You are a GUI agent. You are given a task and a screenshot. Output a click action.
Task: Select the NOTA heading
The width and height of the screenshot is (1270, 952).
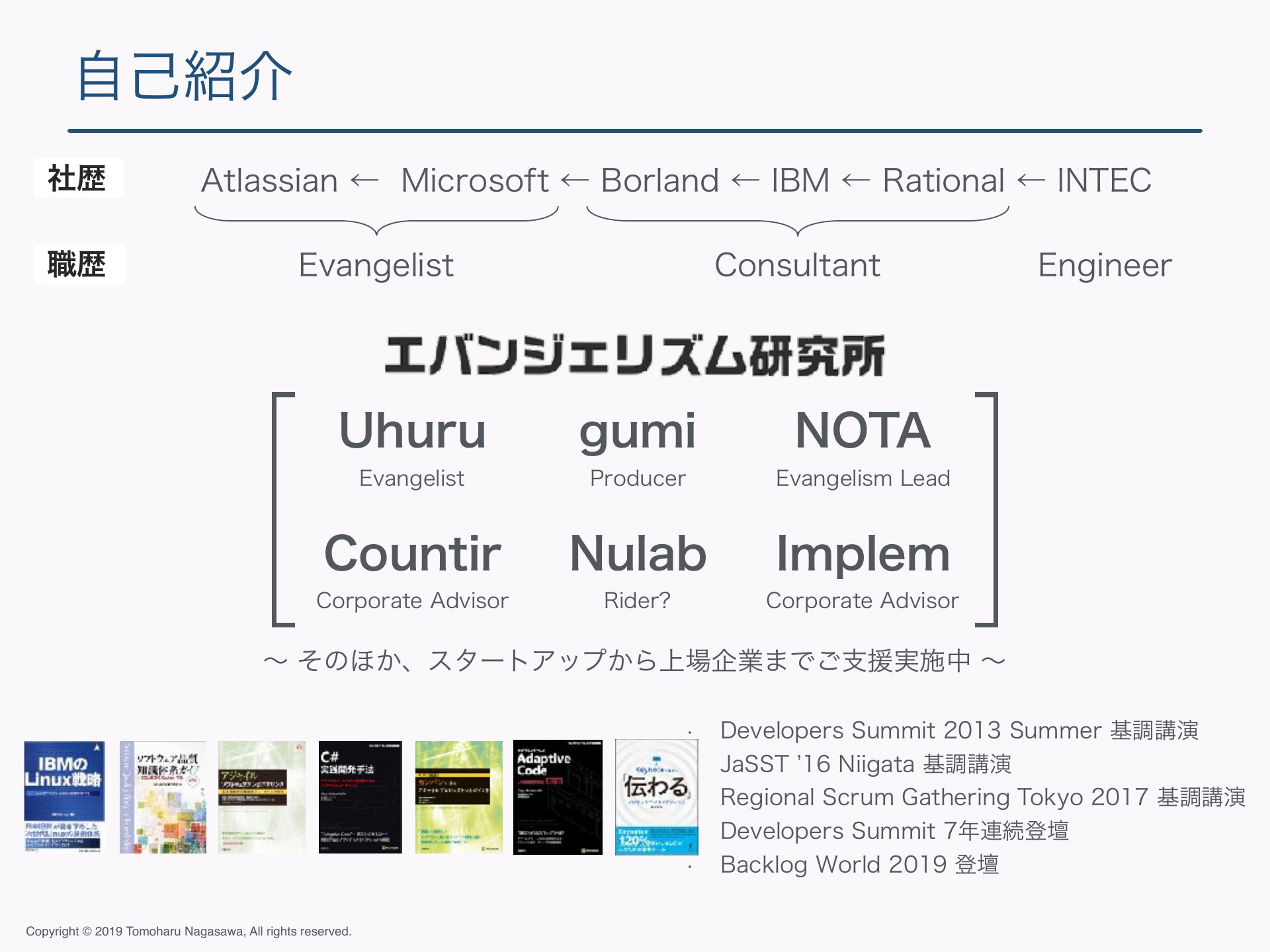click(x=863, y=430)
